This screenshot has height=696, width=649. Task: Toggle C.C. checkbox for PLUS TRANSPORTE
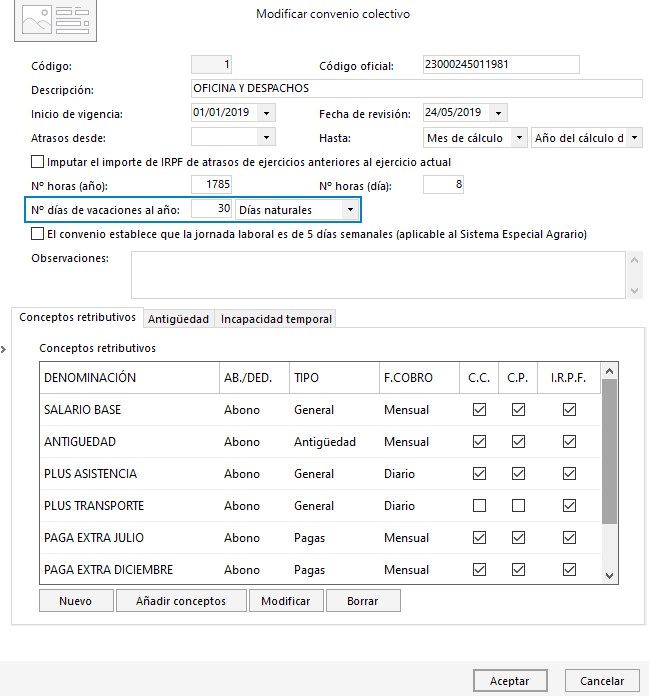tap(479, 506)
